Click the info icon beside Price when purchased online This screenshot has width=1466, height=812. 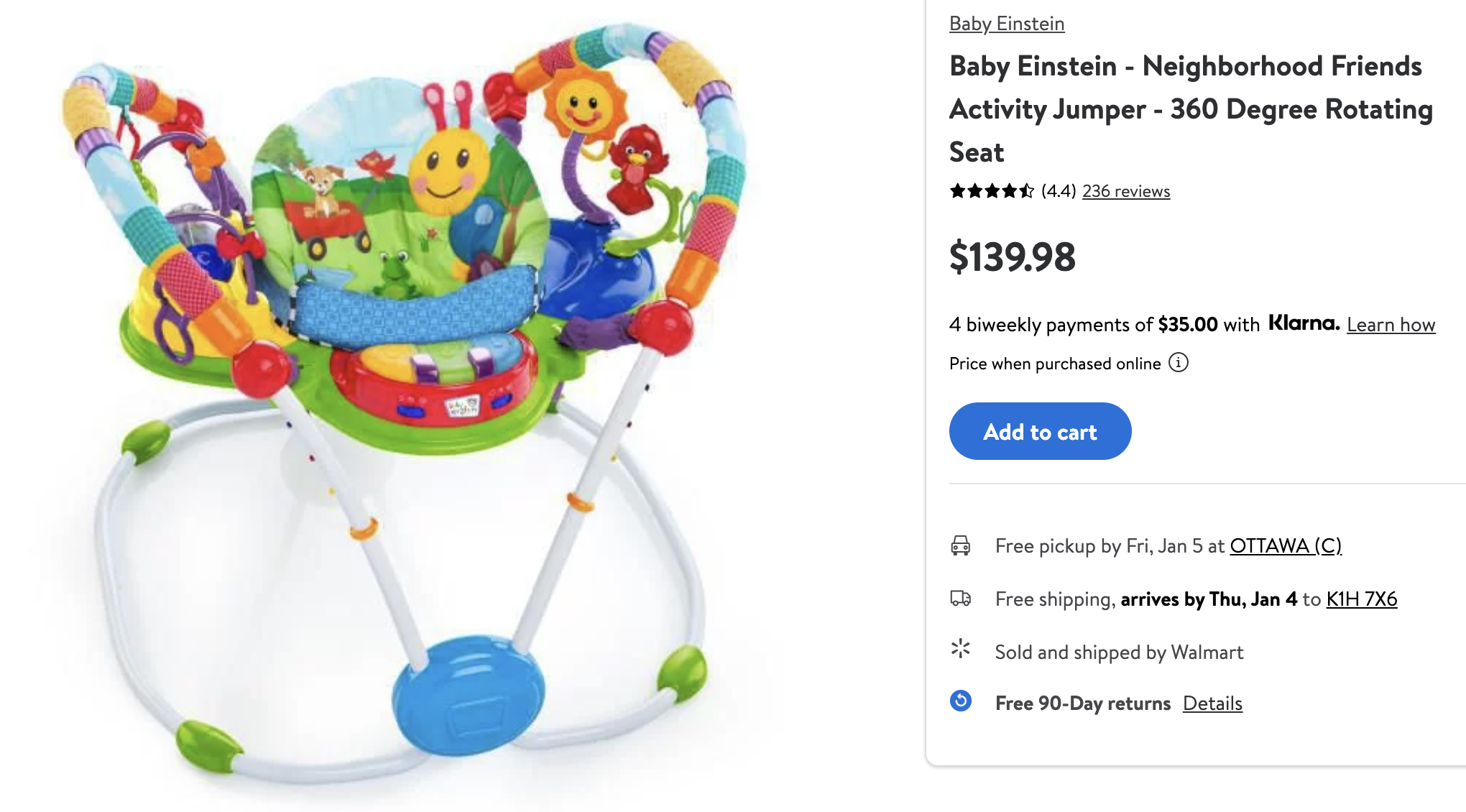[x=1179, y=363]
